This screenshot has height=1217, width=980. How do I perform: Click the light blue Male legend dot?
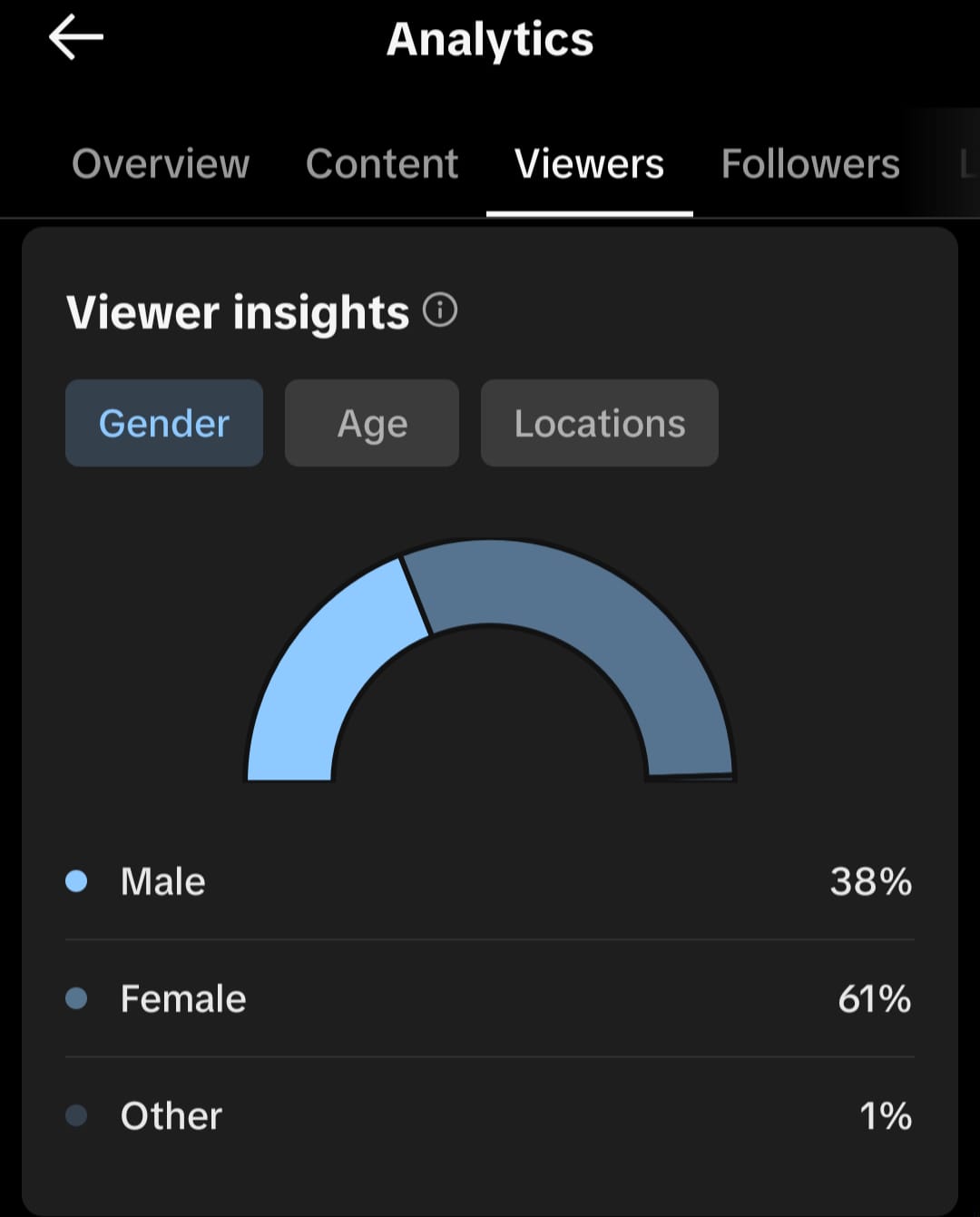[77, 881]
